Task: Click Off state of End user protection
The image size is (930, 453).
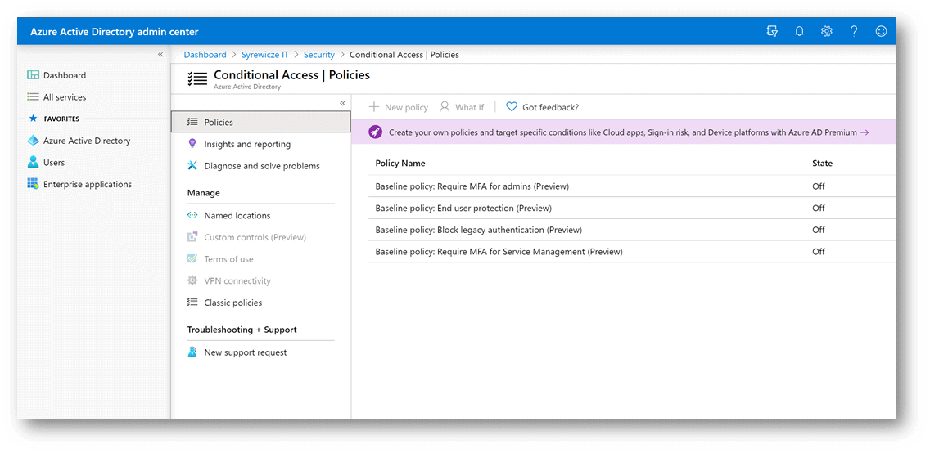Action: tap(818, 208)
